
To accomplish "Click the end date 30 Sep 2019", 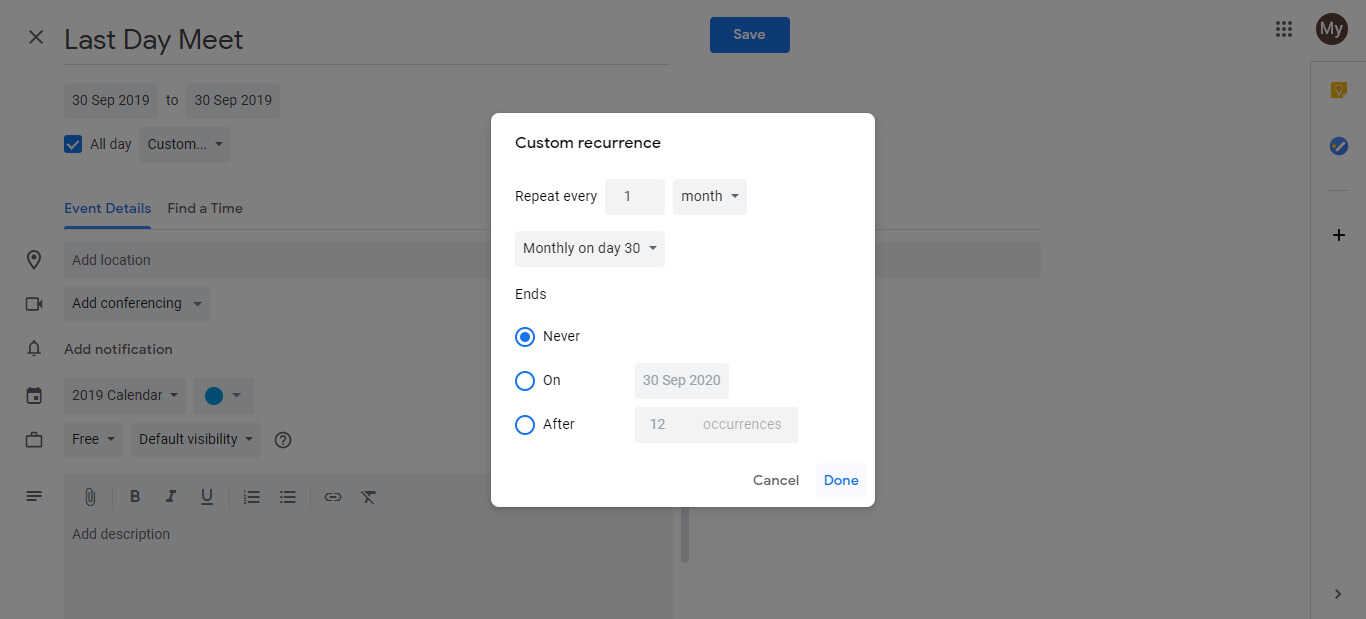I will click(233, 100).
